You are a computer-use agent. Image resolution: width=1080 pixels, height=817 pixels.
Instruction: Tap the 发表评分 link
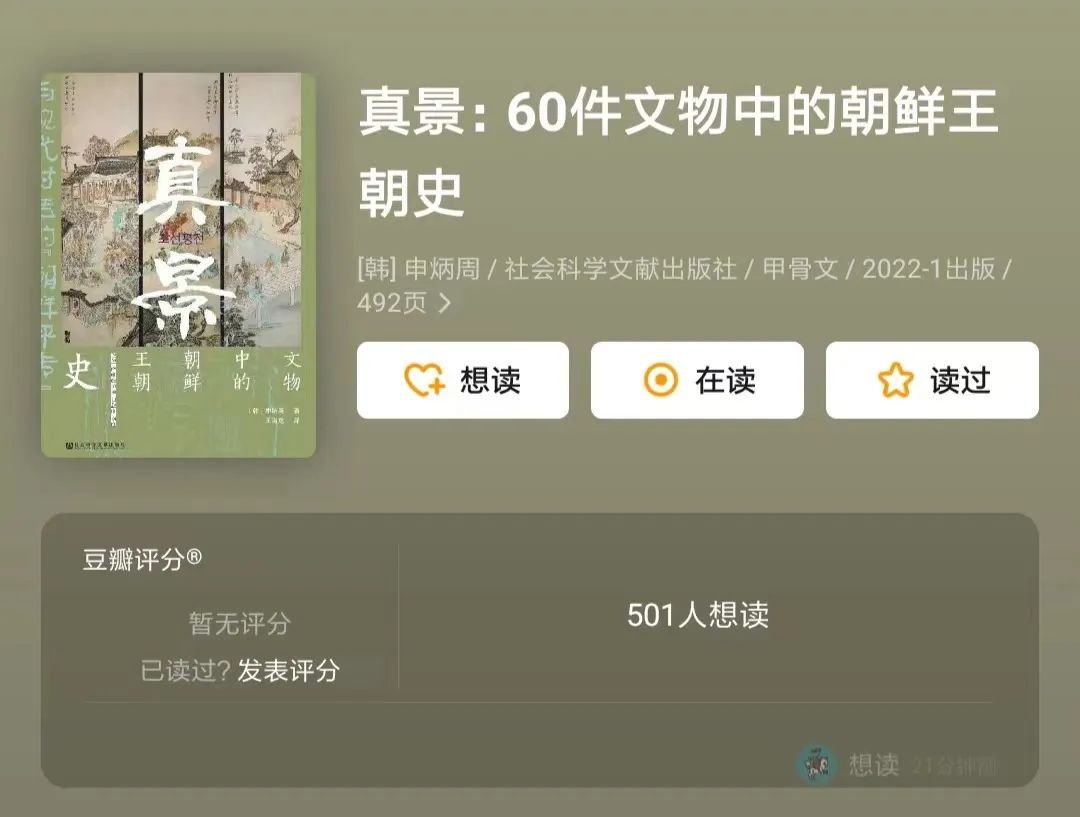coord(289,670)
